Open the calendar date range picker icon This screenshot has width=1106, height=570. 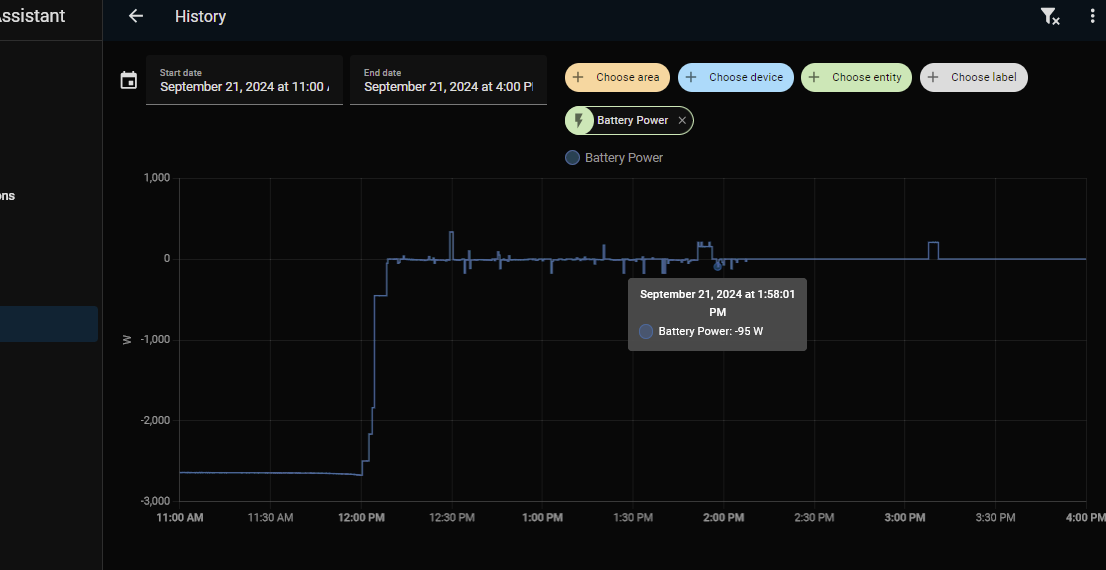point(128,80)
